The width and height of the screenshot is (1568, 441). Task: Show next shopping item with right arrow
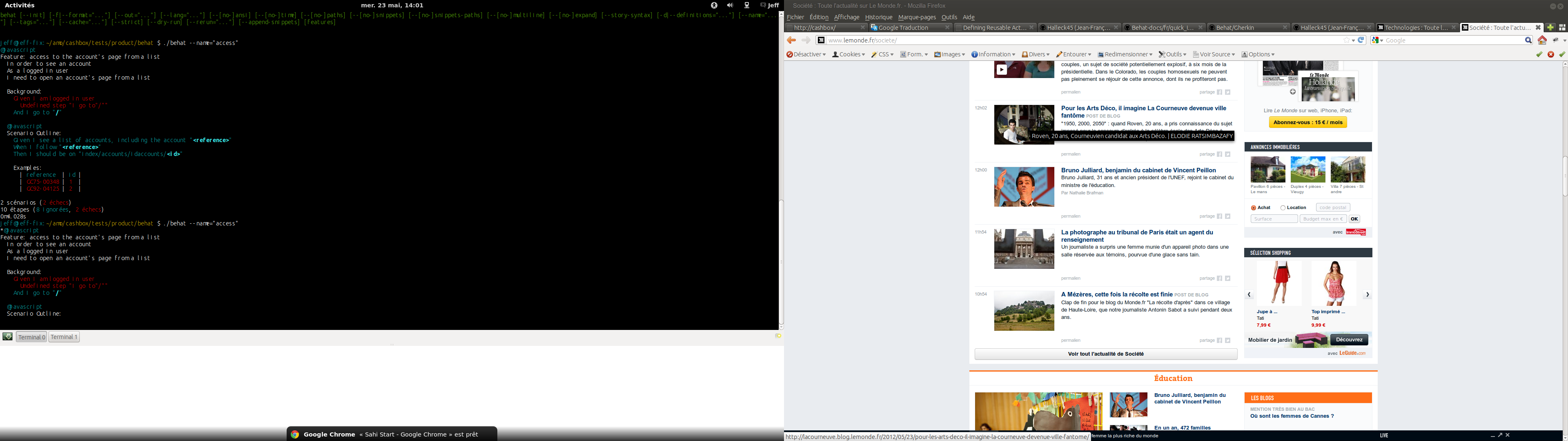[x=1367, y=294]
